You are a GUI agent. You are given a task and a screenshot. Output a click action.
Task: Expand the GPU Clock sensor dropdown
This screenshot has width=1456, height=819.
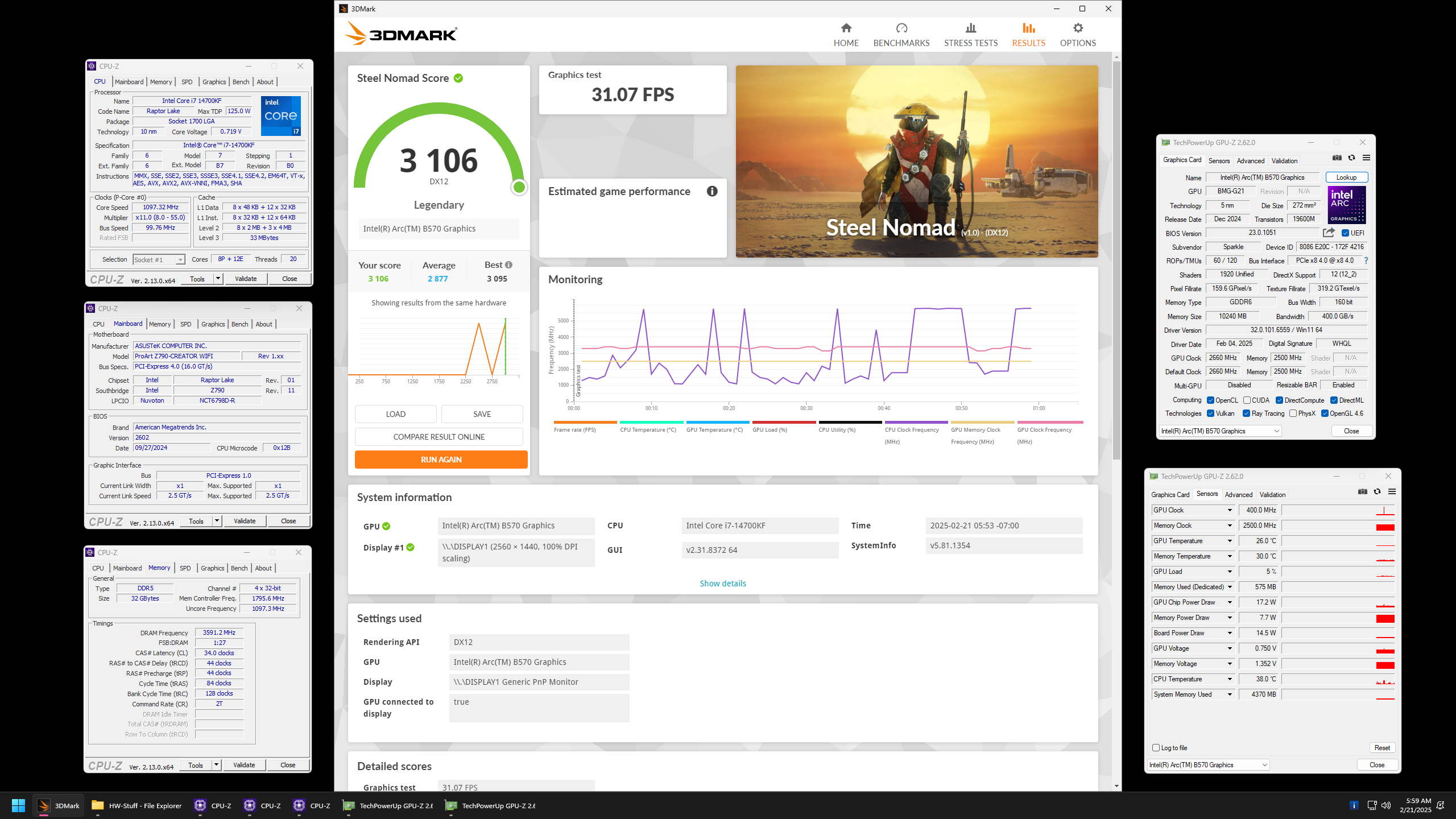1230,510
